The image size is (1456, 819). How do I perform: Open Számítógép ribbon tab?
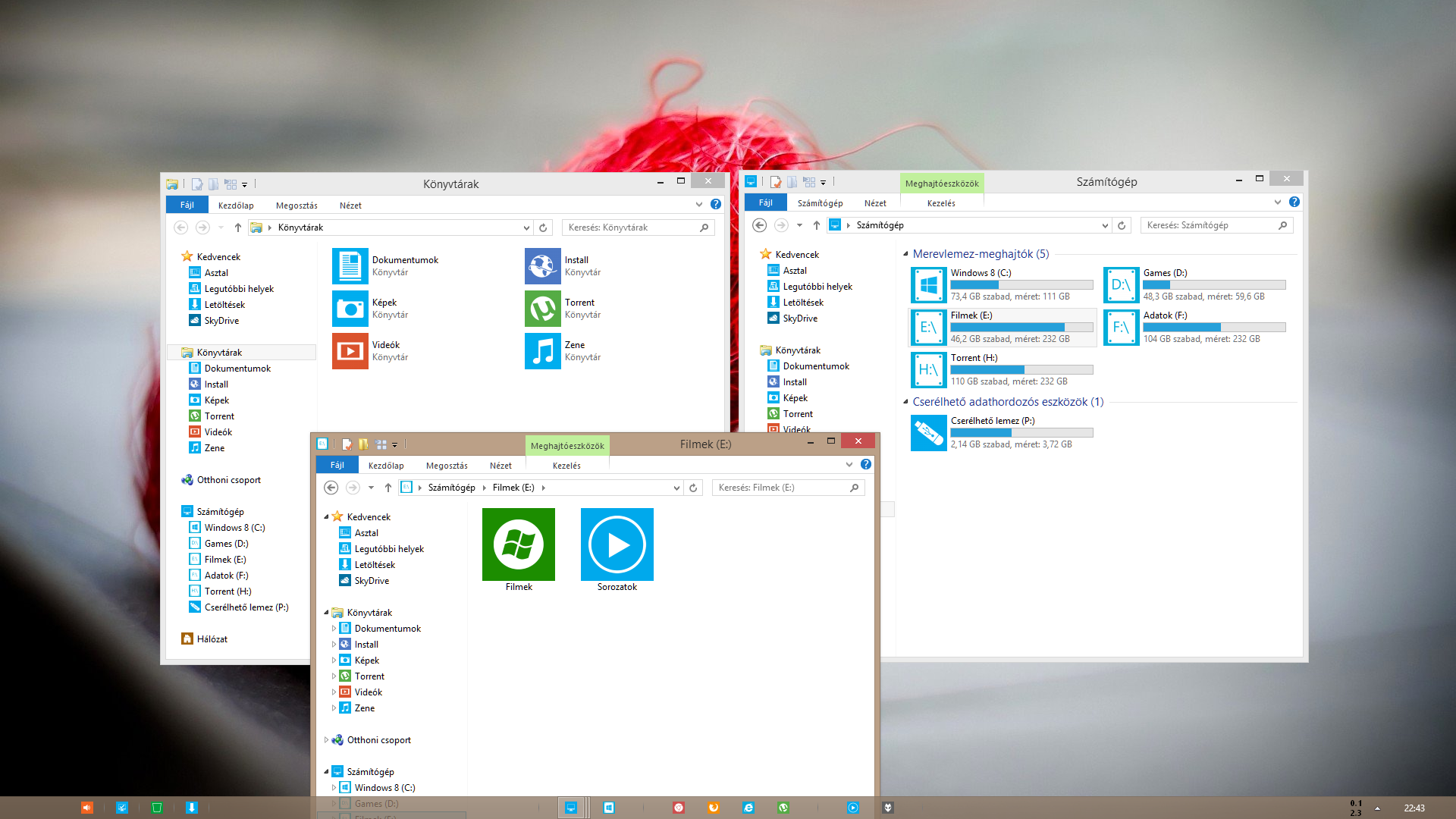pos(820,203)
